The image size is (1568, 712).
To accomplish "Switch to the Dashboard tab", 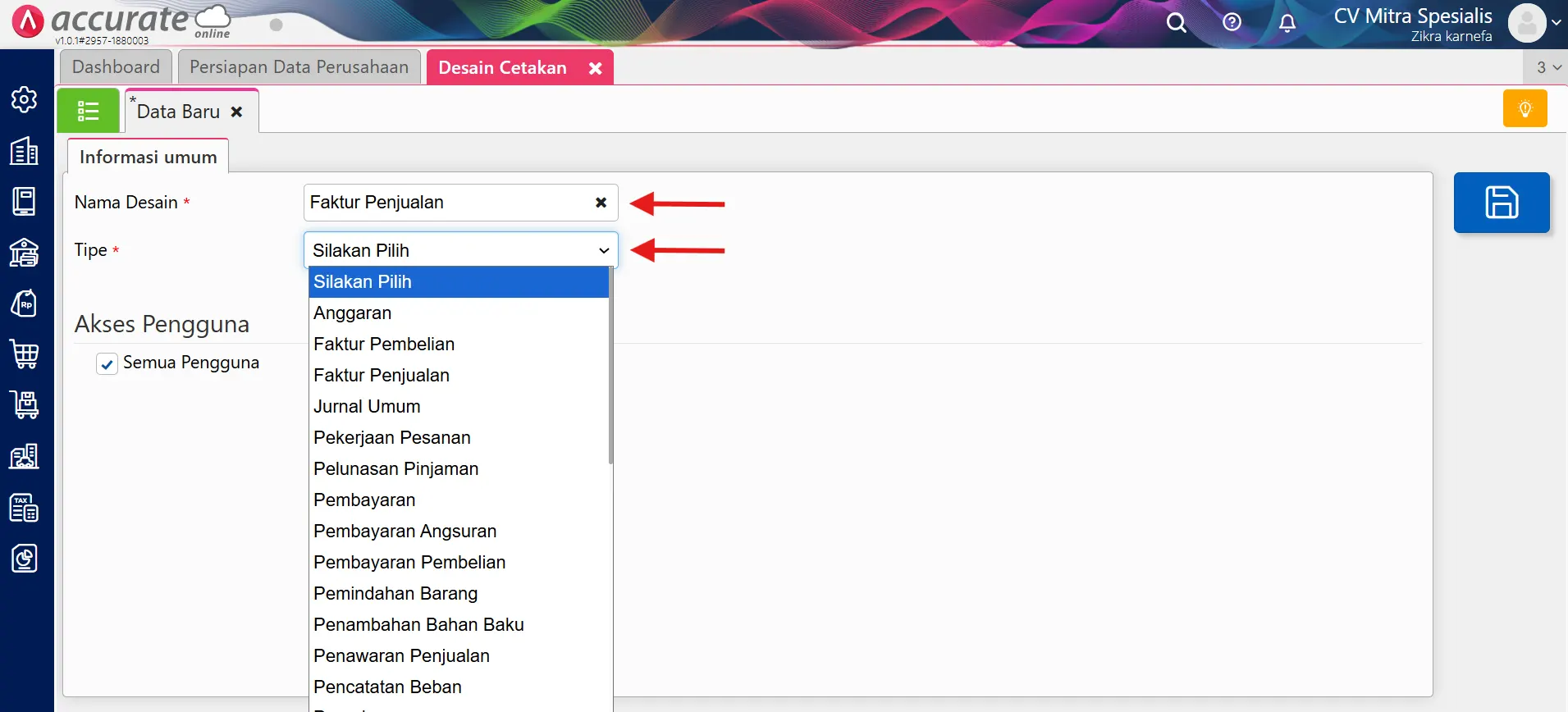I will click(x=116, y=67).
